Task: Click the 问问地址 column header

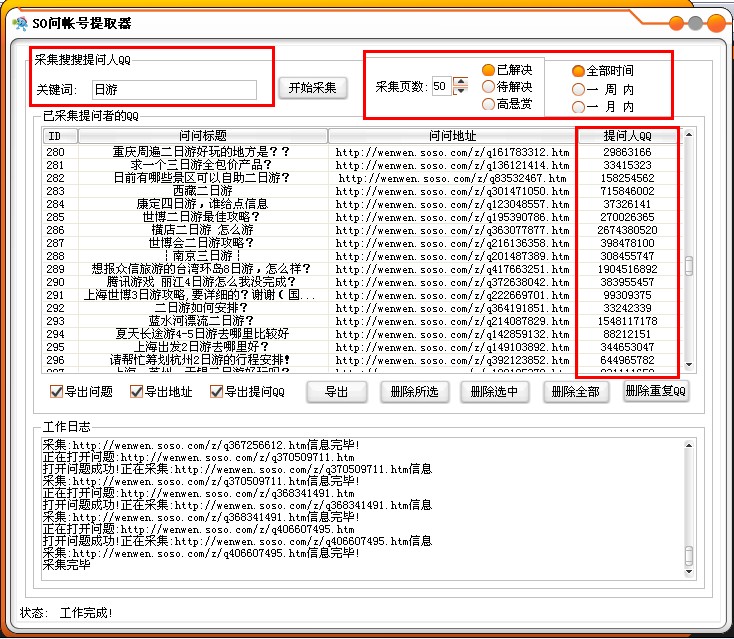Action: coord(452,136)
